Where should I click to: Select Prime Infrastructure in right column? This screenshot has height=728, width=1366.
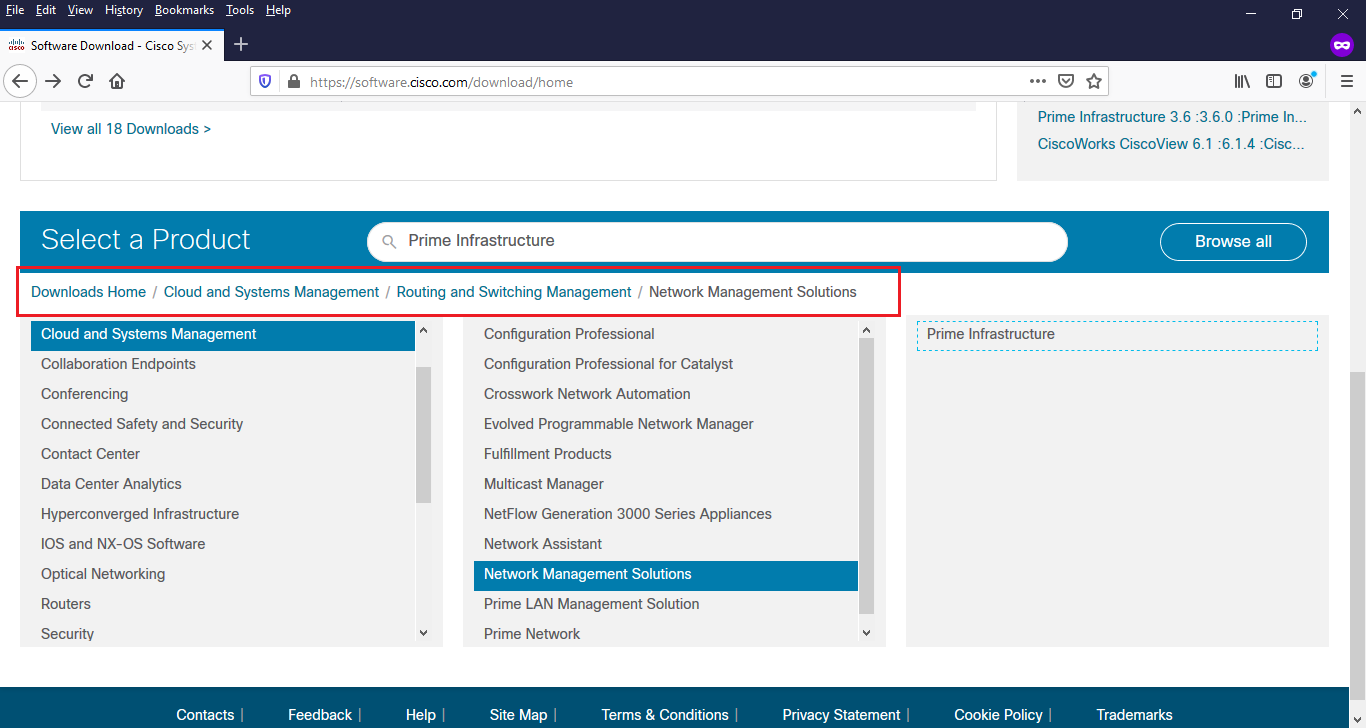click(1117, 335)
